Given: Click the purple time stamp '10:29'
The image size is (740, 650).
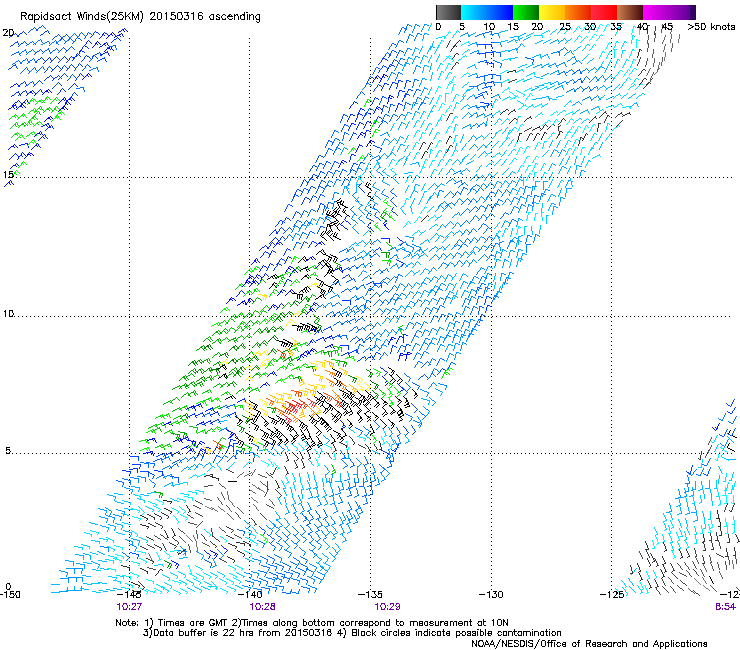Looking at the screenshot, I should click(387, 607).
